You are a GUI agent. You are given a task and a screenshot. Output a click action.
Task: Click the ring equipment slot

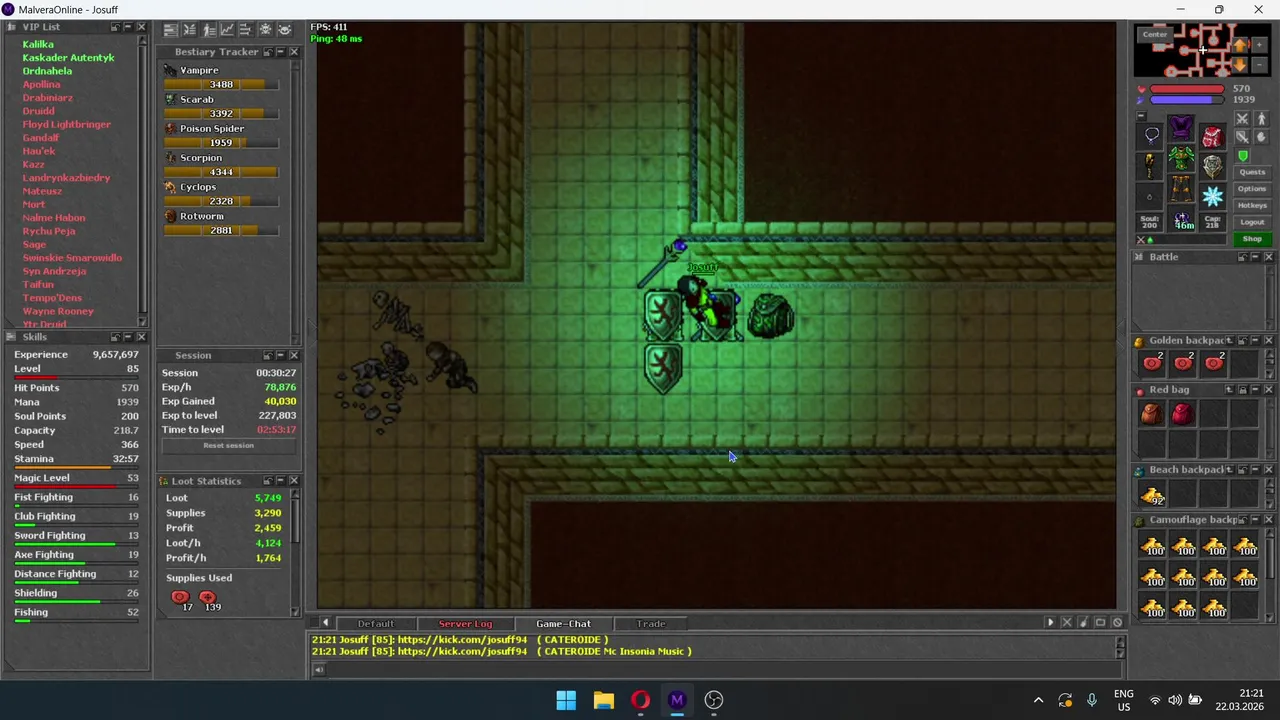coord(1150,196)
